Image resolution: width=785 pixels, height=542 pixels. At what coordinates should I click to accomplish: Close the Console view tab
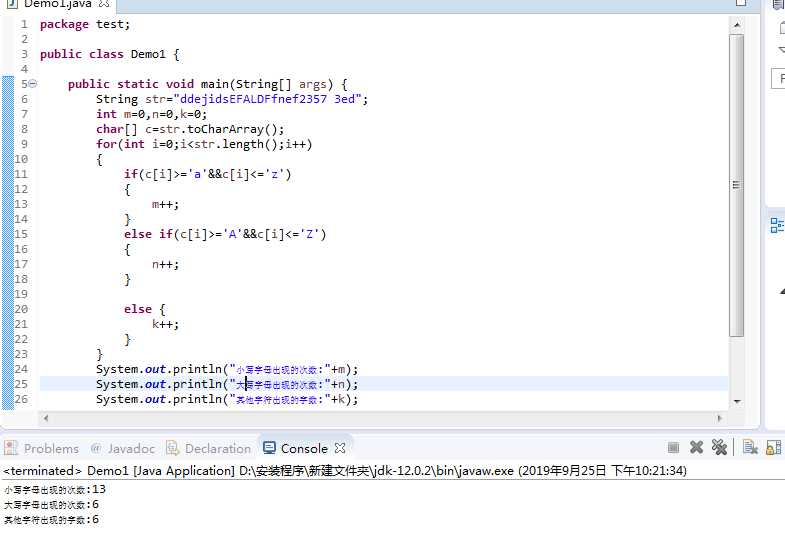coord(340,448)
